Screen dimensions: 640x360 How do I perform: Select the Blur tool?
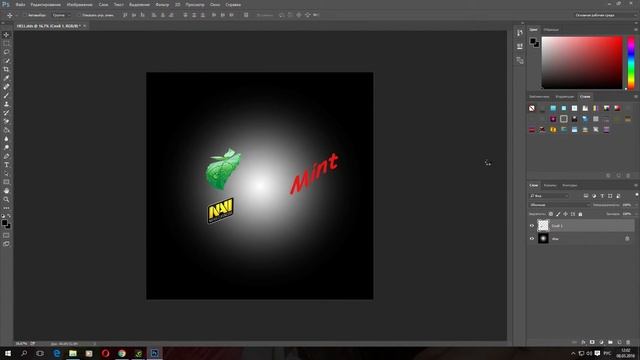tap(6, 139)
